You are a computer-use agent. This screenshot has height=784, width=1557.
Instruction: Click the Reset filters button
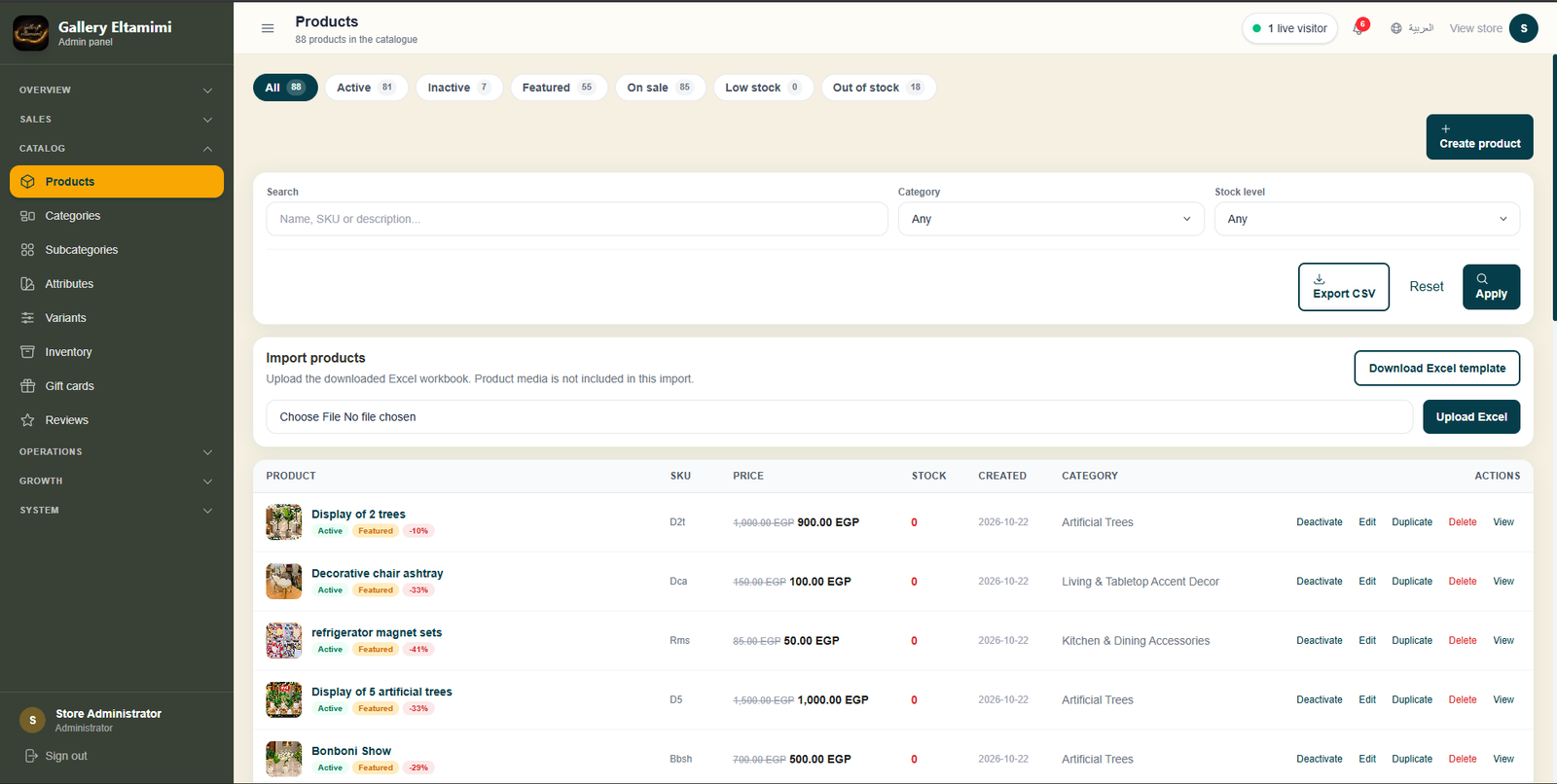point(1427,287)
